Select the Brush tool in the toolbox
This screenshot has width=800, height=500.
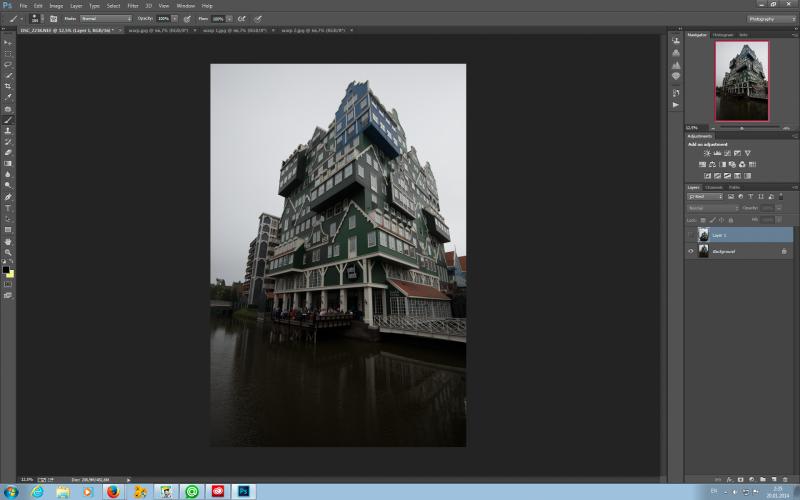pyautogui.click(x=8, y=120)
